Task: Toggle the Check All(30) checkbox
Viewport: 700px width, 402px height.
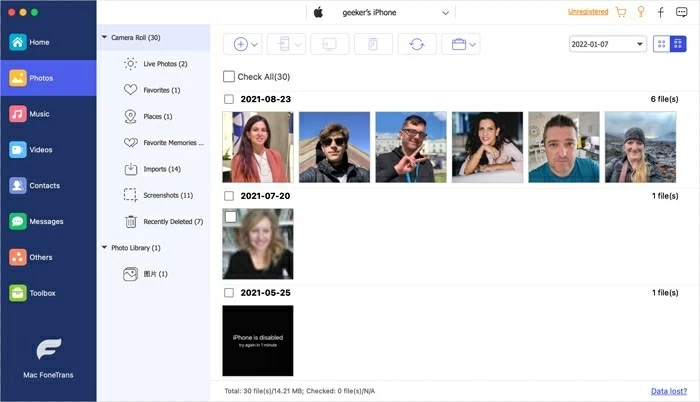Action: tap(229, 77)
